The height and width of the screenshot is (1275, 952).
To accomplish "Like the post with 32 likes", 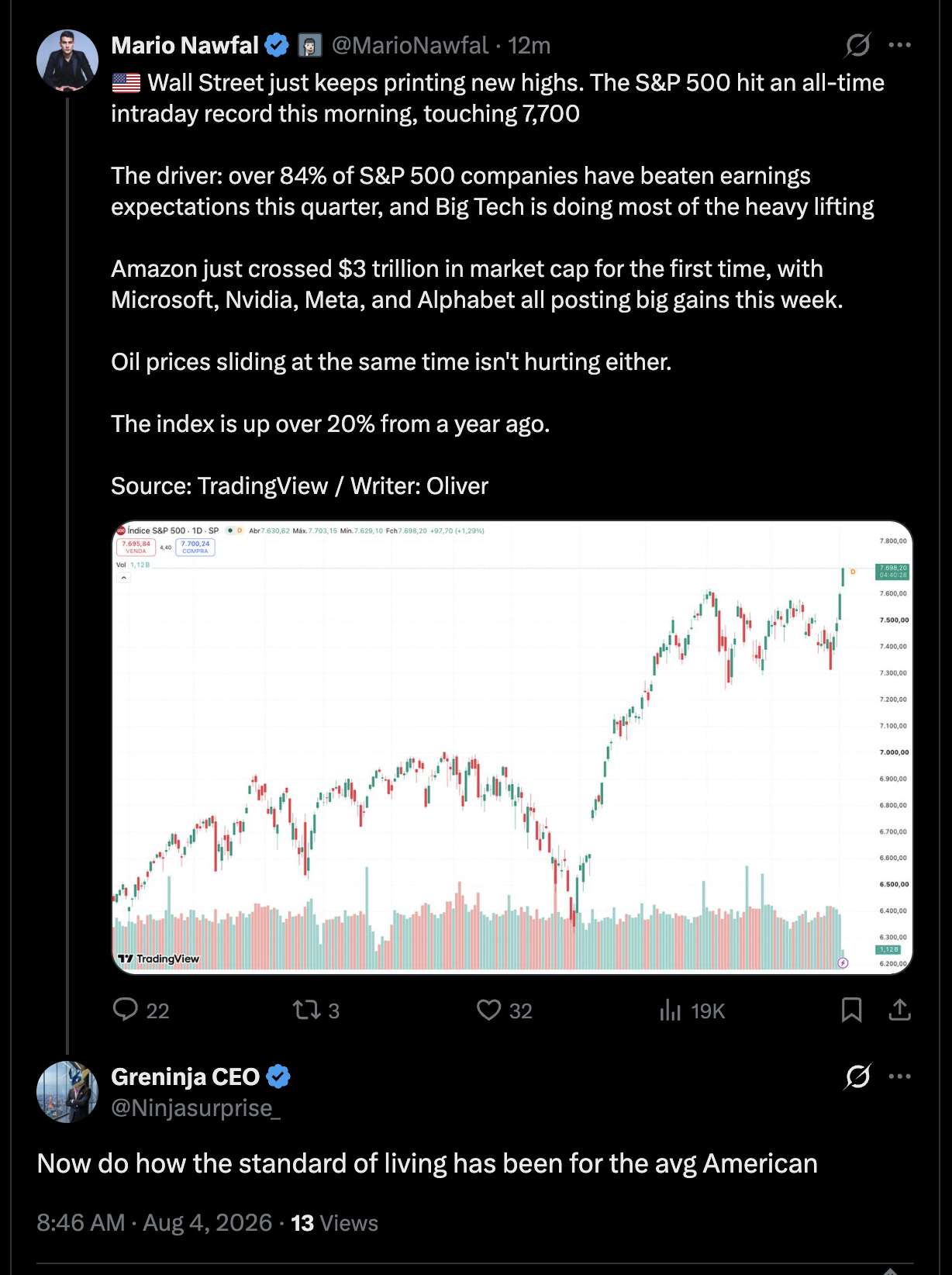I will pos(488,1010).
